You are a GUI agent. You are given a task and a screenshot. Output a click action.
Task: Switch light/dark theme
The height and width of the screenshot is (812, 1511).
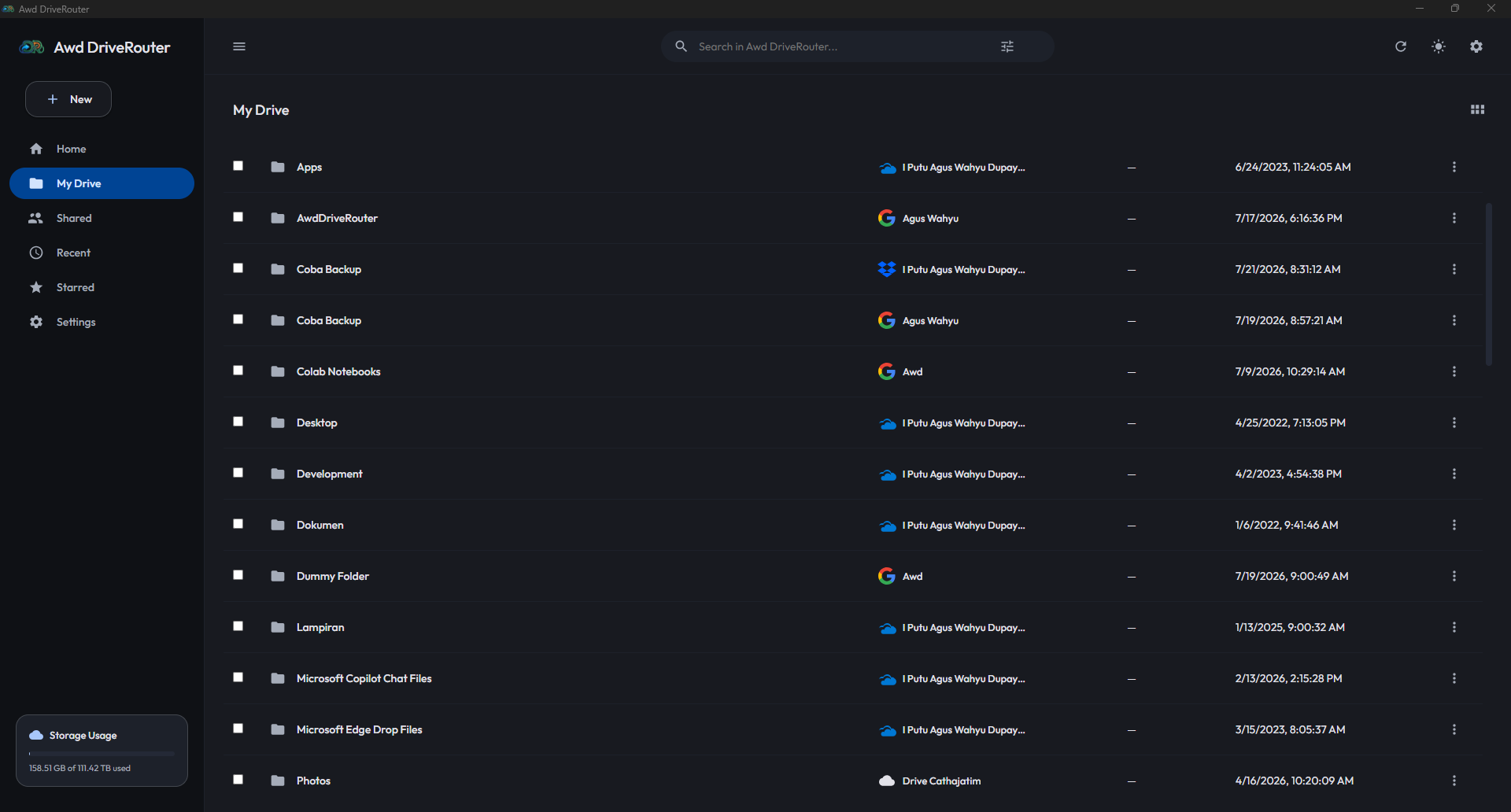pos(1439,46)
